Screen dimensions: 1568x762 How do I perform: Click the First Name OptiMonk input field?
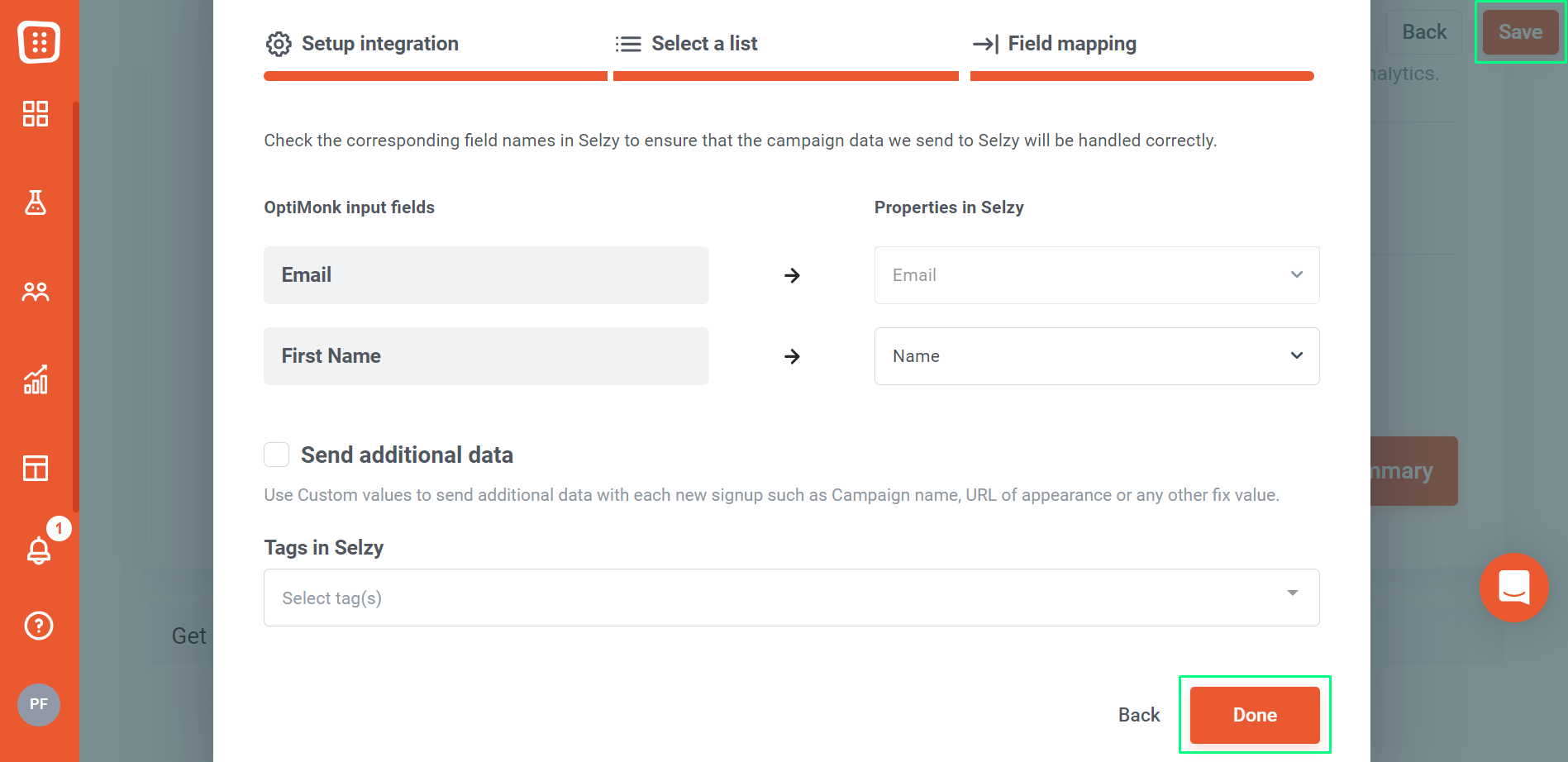click(x=486, y=356)
